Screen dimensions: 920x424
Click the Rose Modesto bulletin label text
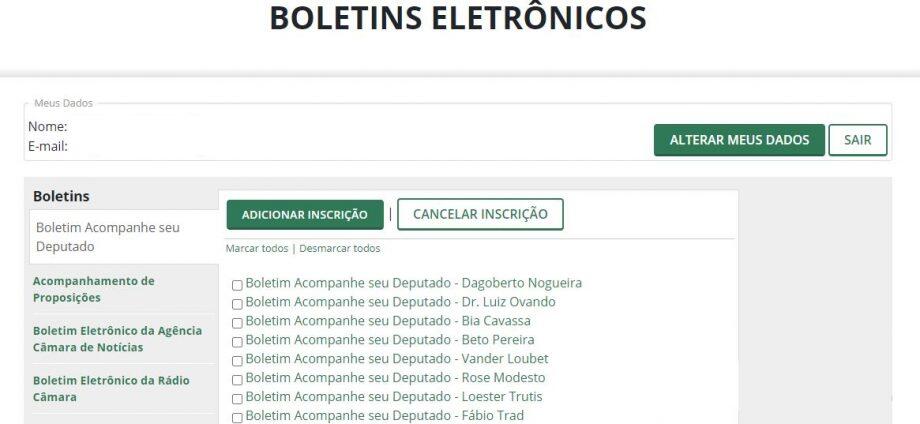click(x=395, y=378)
